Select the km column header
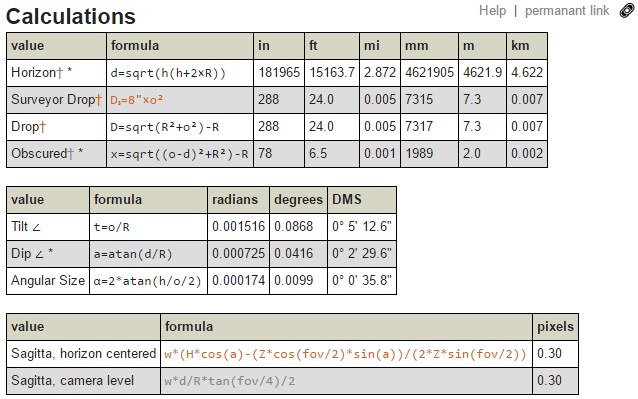Screen dimensions: 638x399 pyautogui.click(x=520, y=46)
